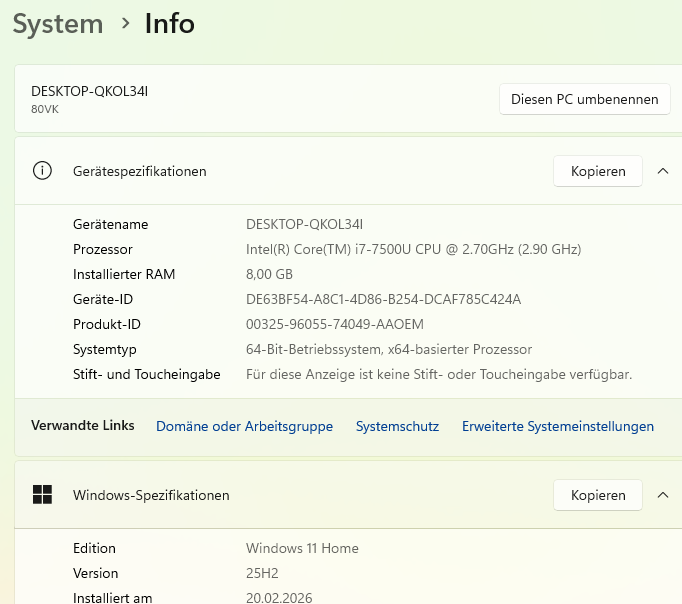The image size is (682, 604).
Task: Click the breadcrumb chevron between System and Info
Action: [x=124, y=23]
